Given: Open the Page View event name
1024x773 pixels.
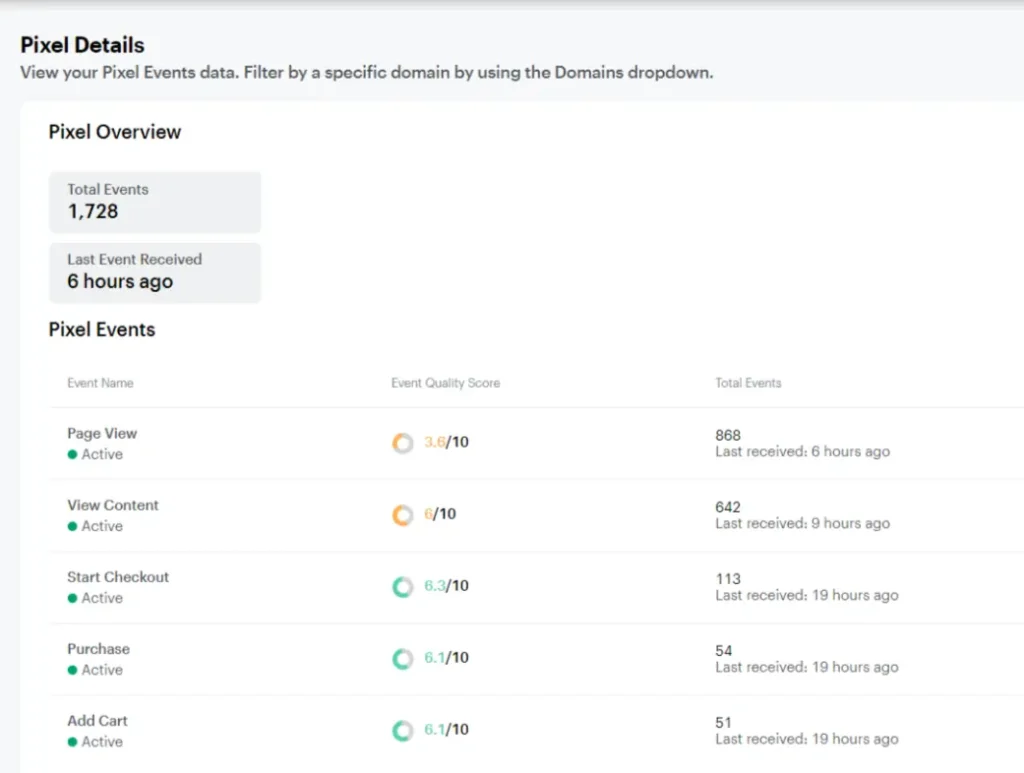Looking at the screenshot, I should 102,433.
